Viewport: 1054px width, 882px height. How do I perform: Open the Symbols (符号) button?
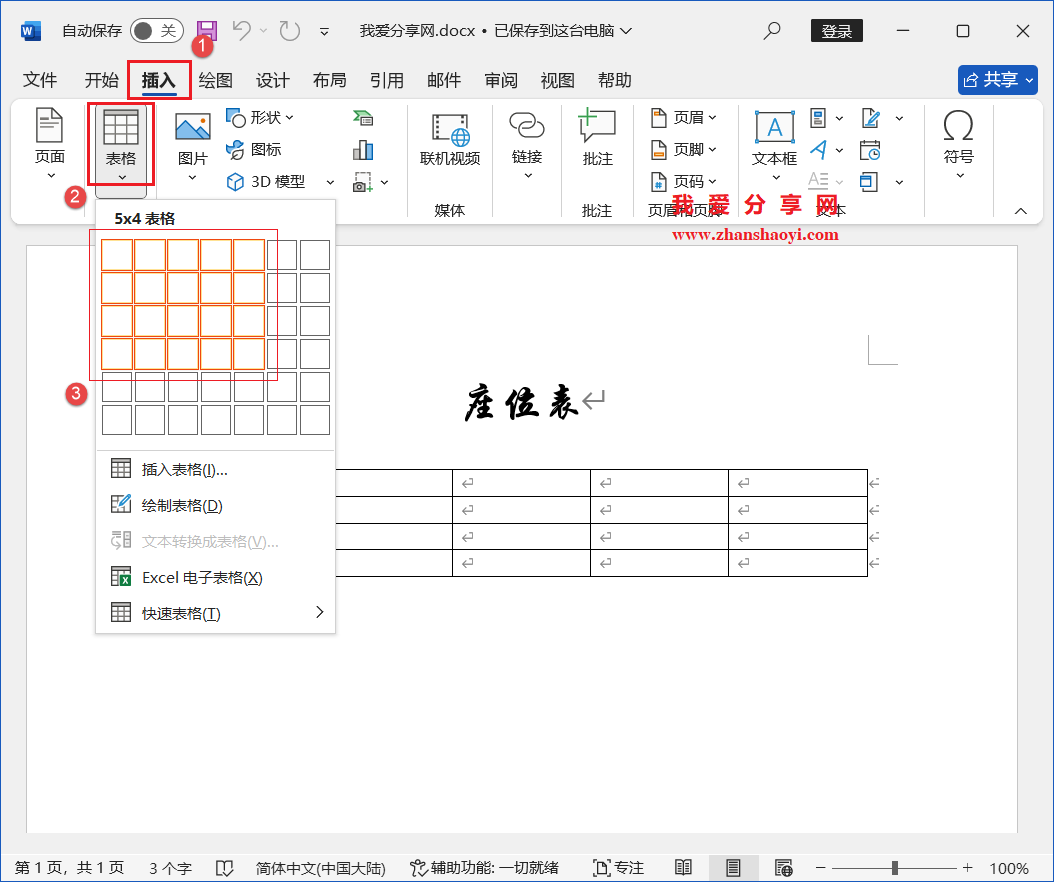(x=959, y=144)
